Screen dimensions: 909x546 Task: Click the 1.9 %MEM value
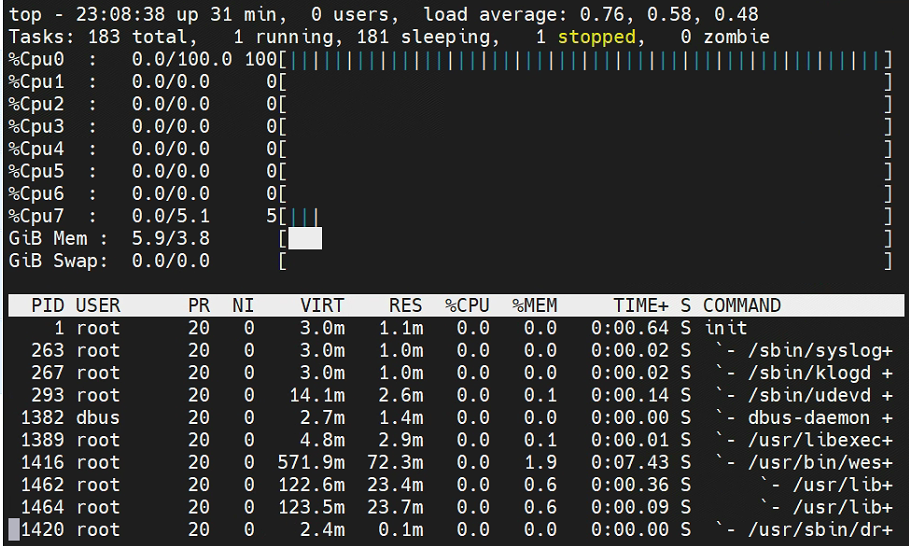540,463
